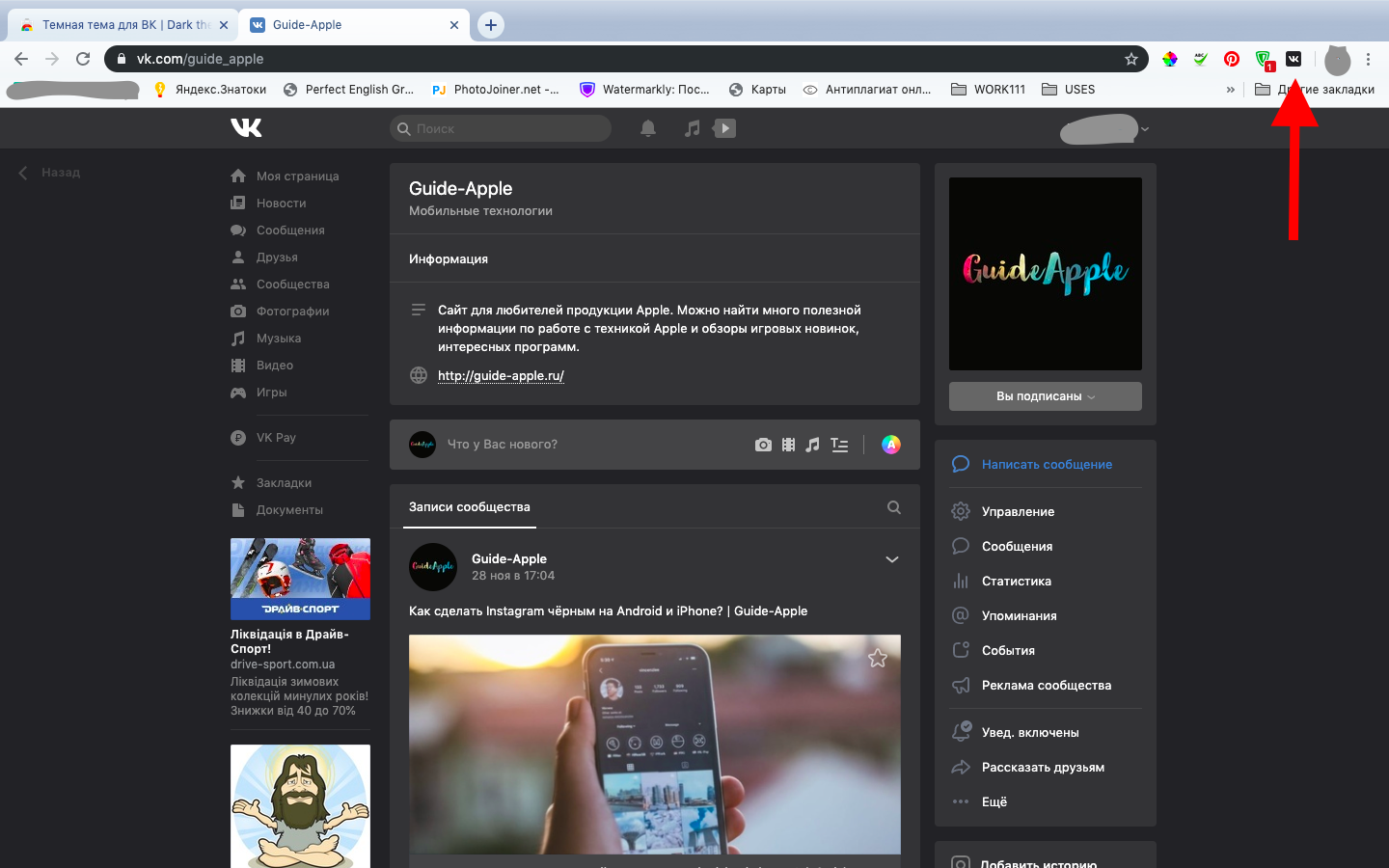This screenshot has width=1389, height=868.
Task: Click the Pinterest extension icon
Action: [x=1232, y=59]
